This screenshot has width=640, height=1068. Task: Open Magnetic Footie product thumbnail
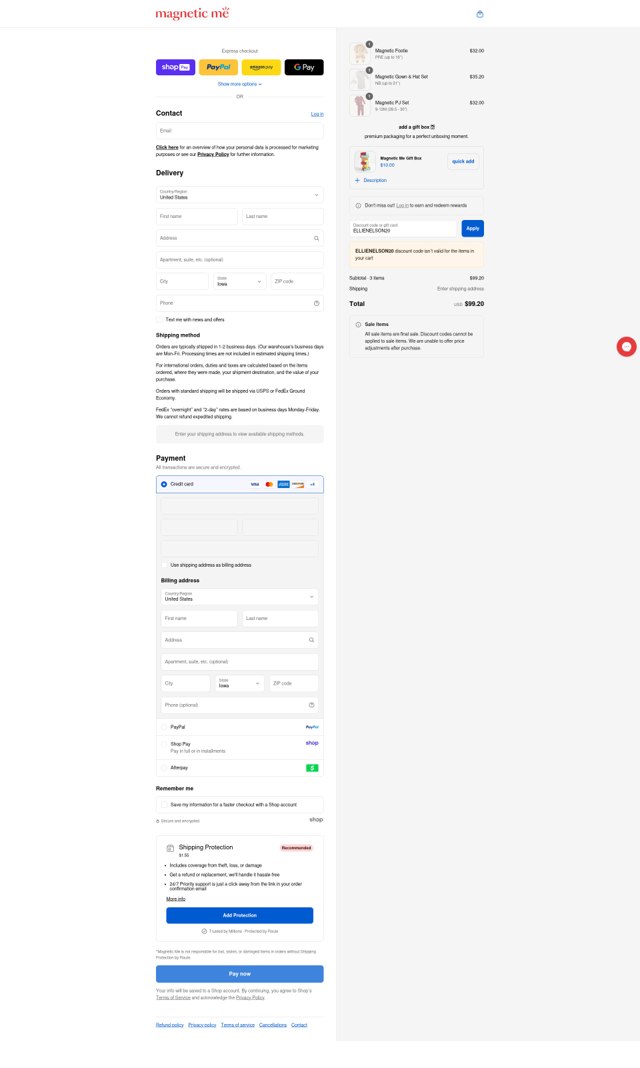360,53
